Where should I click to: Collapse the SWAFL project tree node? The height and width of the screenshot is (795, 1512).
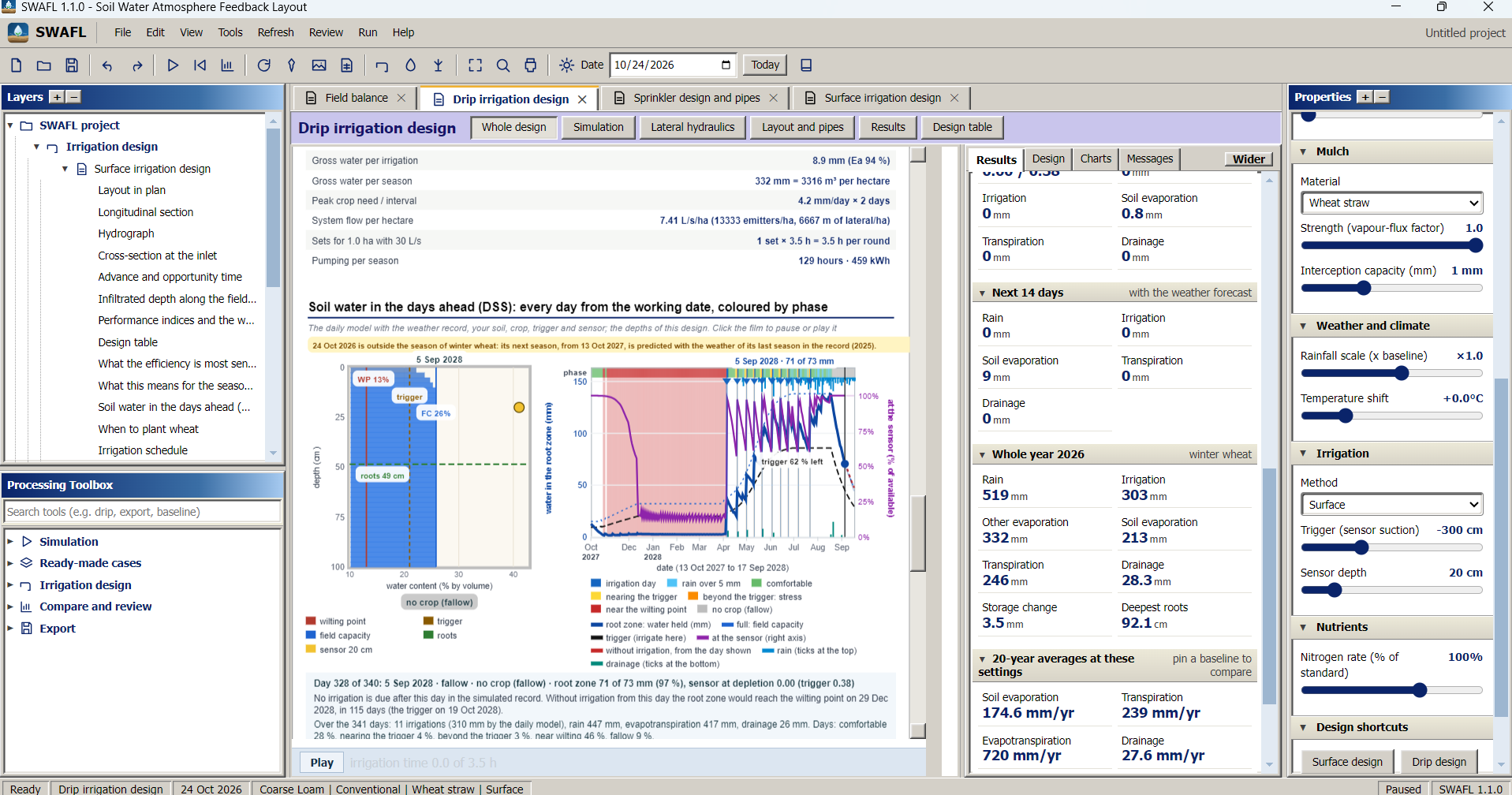click(x=10, y=125)
